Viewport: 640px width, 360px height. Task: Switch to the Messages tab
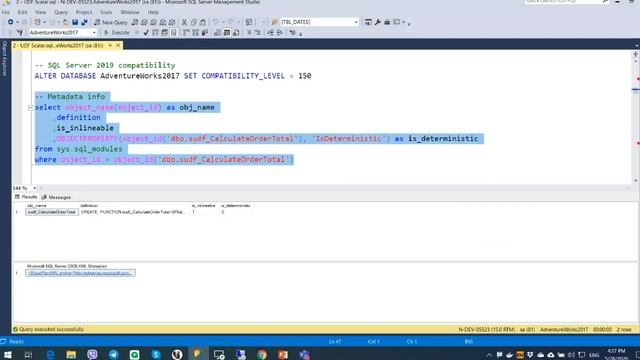(56, 197)
